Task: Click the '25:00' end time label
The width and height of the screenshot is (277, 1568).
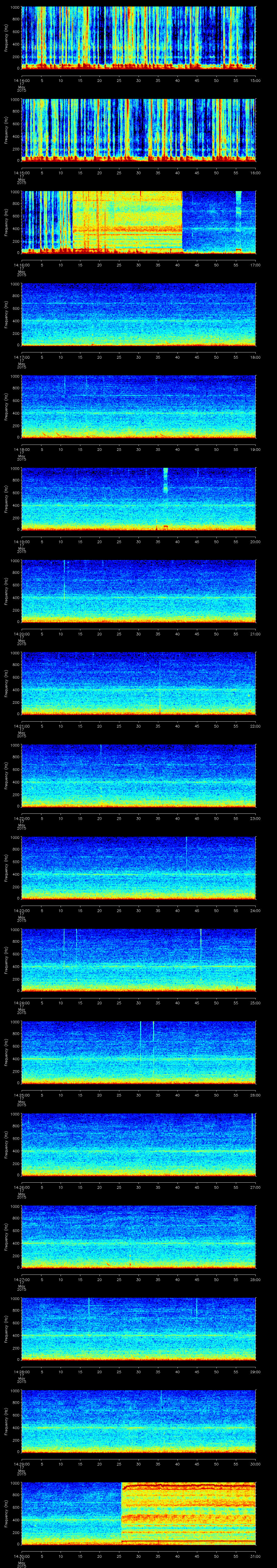Action: coord(256,1003)
